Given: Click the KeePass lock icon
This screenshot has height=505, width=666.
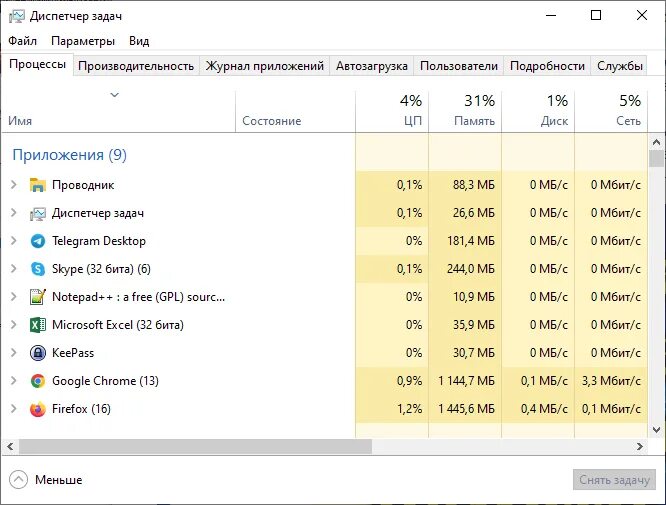Looking at the screenshot, I should 37,353.
